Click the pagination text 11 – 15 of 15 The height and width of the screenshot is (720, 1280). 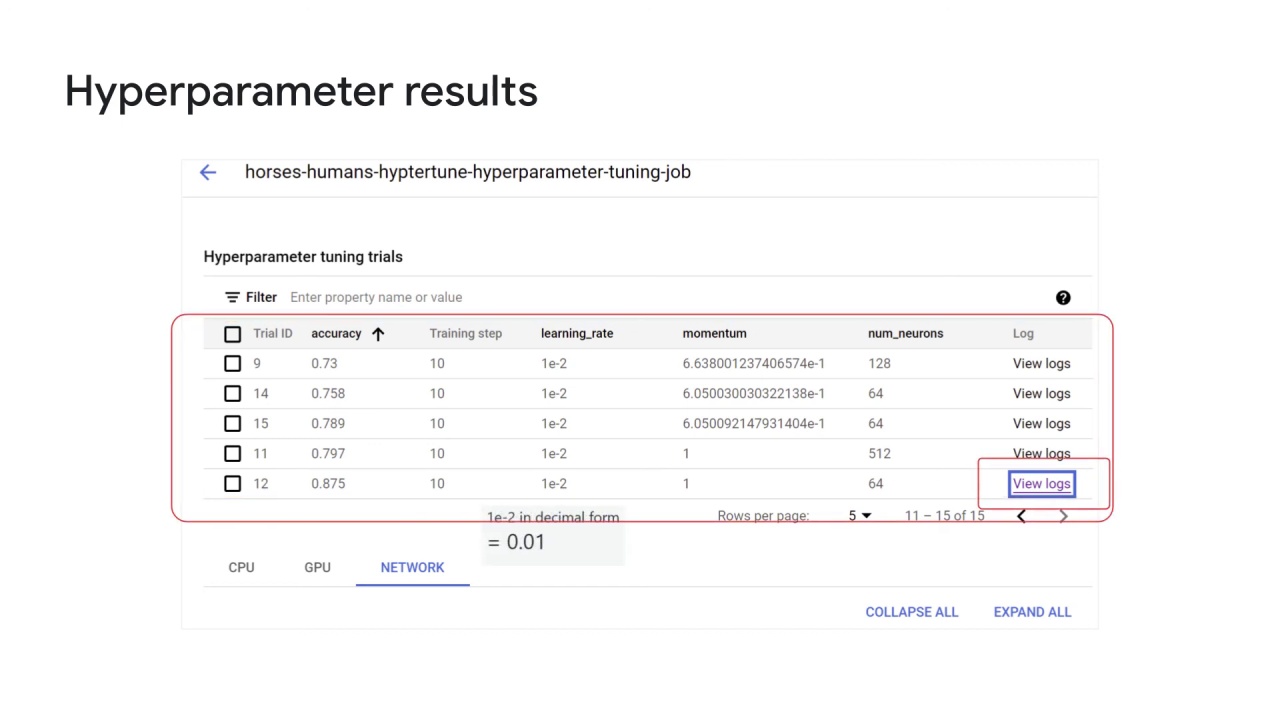point(945,516)
